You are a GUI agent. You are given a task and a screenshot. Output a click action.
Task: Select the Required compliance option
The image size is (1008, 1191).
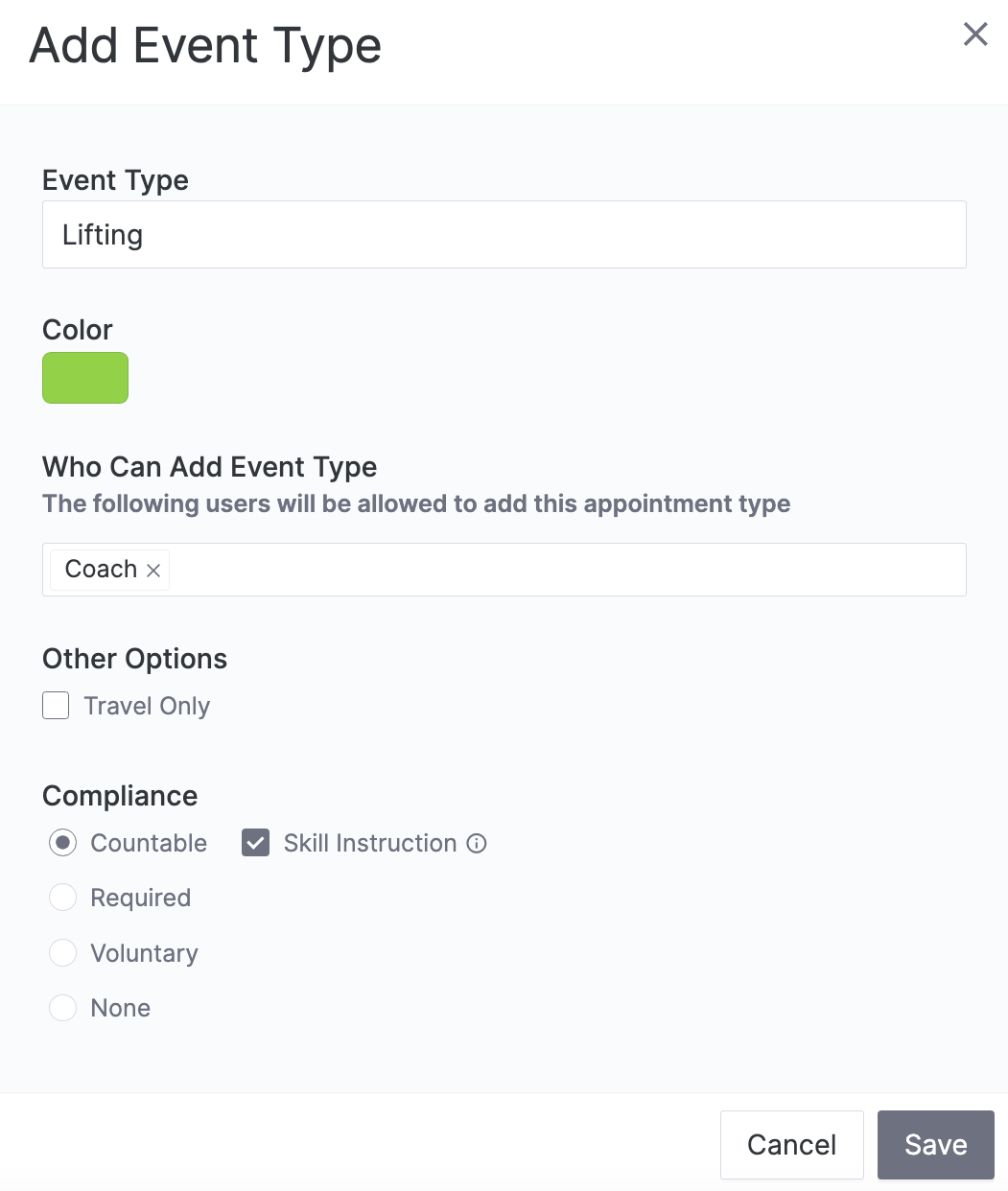pos(62,898)
